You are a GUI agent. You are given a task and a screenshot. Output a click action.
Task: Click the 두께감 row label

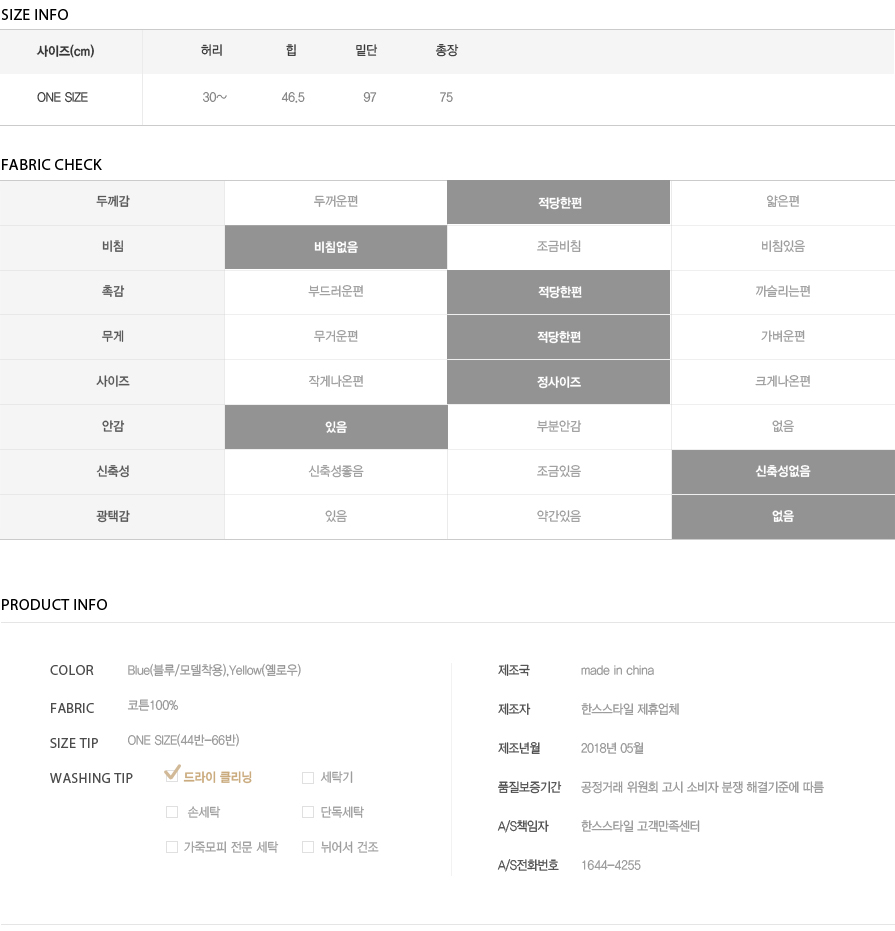pos(113,201)
